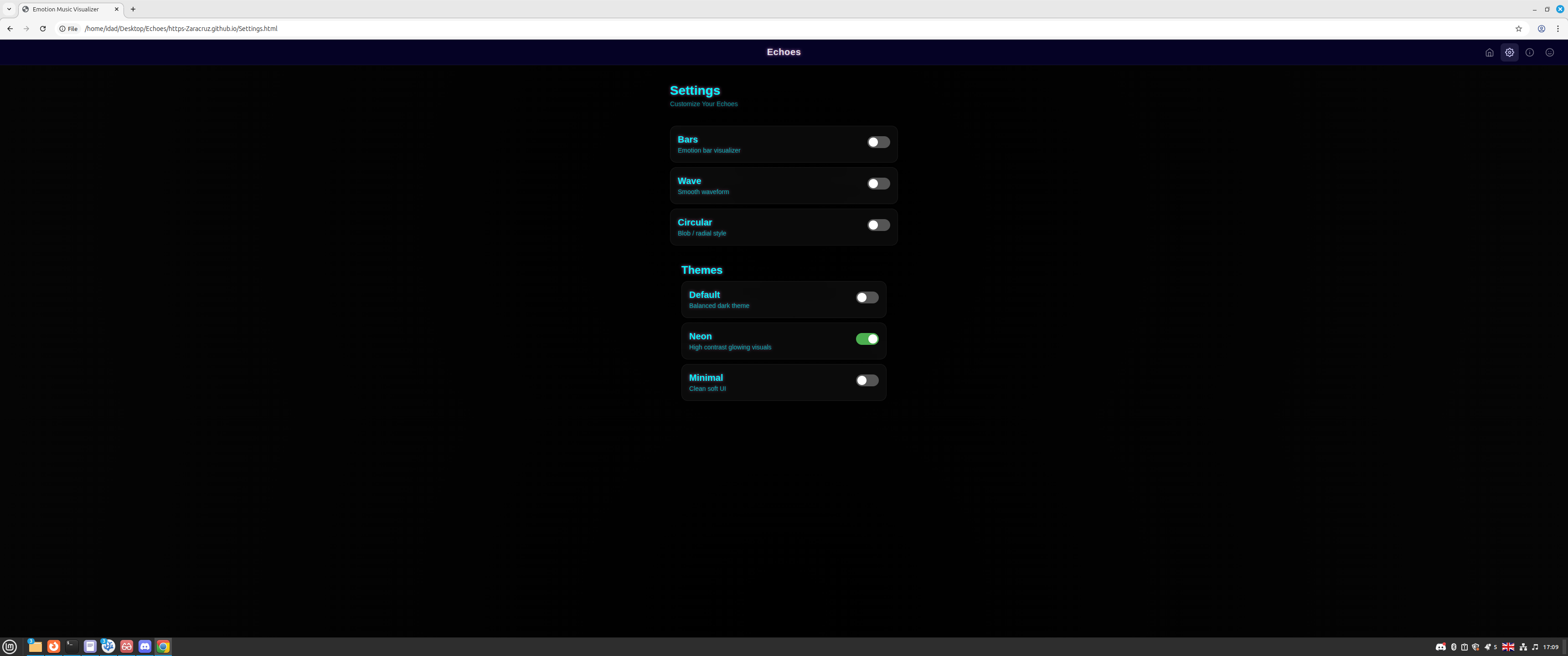This screenshot has height=656, width=1568.
Task: Turn on the Wave smooth waveform
Action: [878, 183]
